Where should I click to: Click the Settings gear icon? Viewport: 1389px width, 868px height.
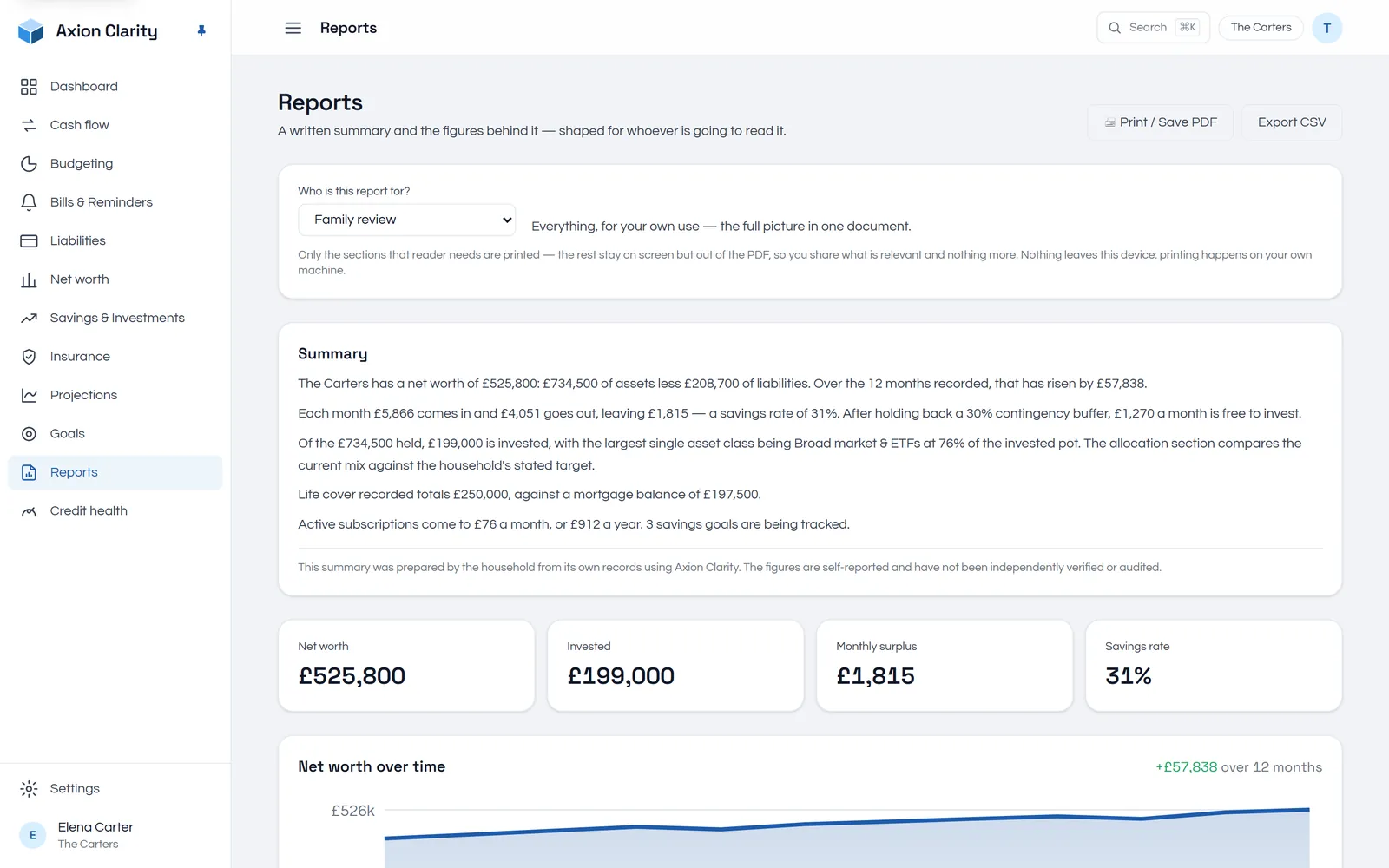[29, 789]
